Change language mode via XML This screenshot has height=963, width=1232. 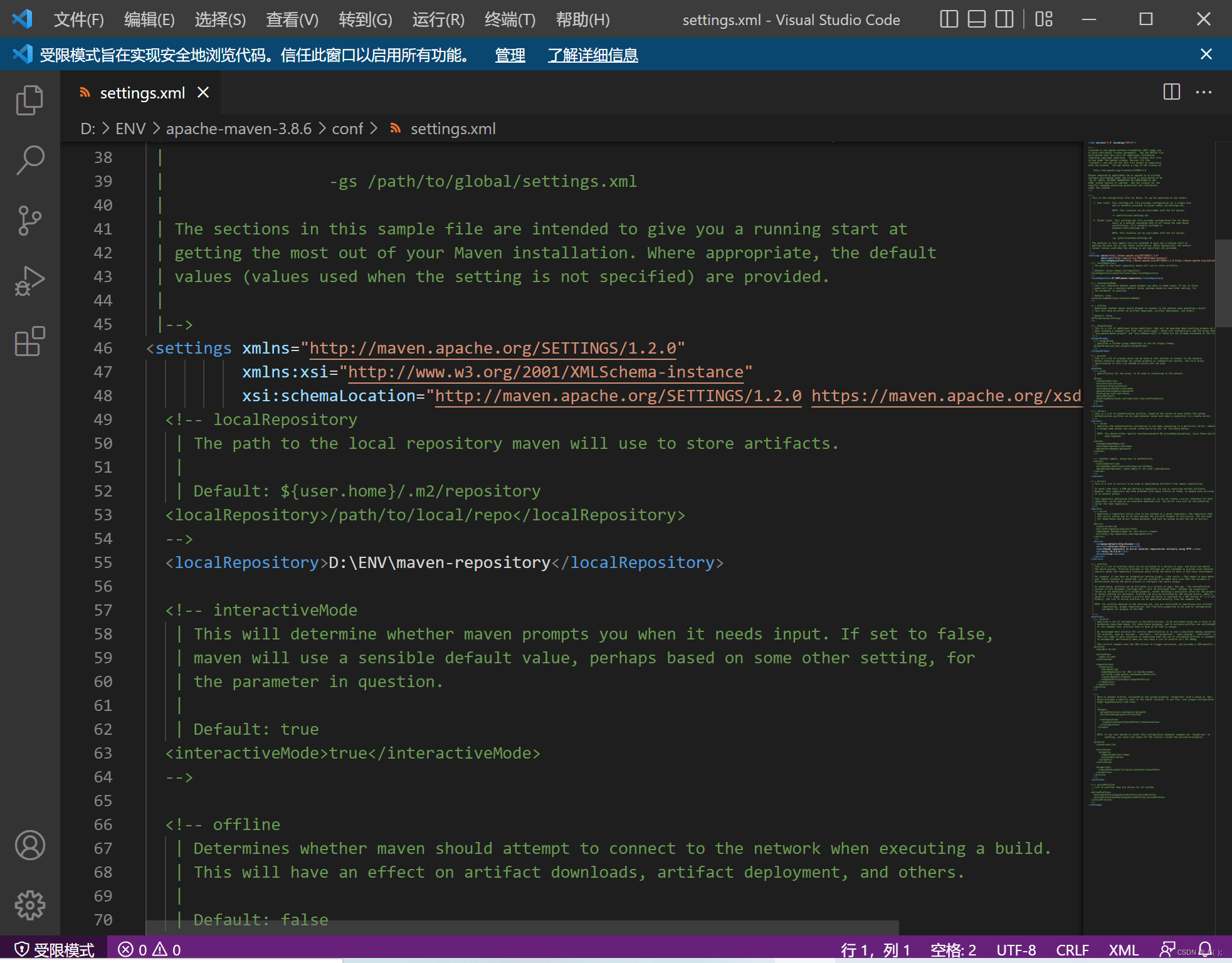click(x=1124, y=950)
